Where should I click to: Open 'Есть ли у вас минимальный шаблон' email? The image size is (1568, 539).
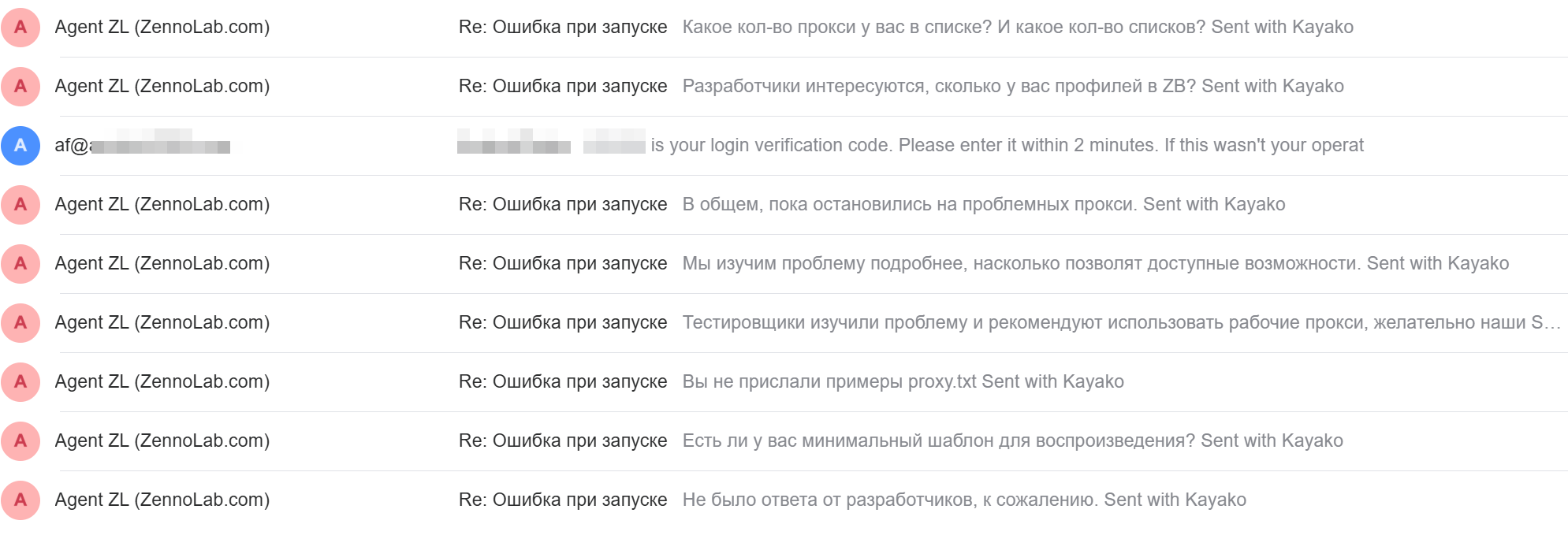[1012, 441]
